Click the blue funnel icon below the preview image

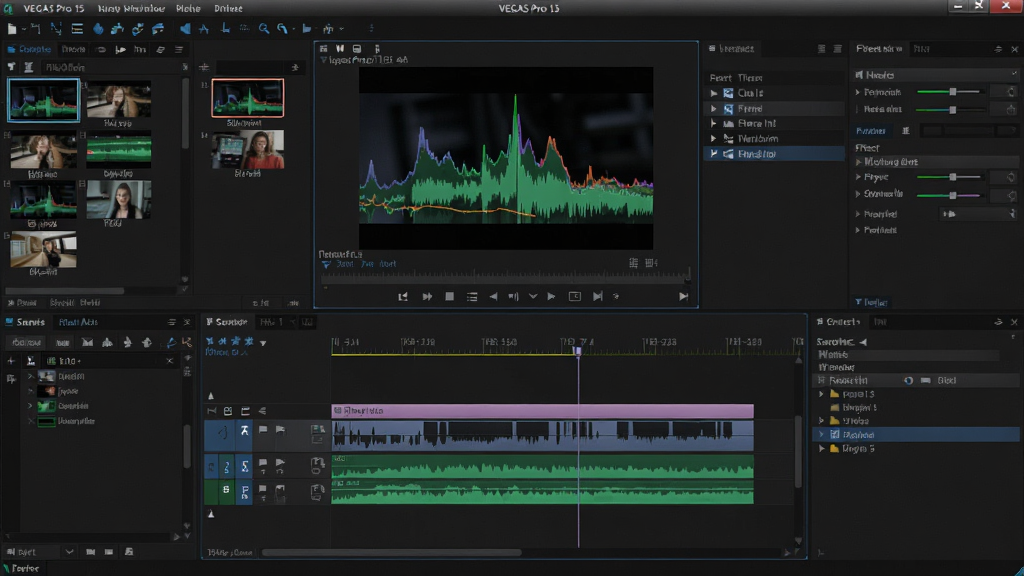click(x=326, y=264)
